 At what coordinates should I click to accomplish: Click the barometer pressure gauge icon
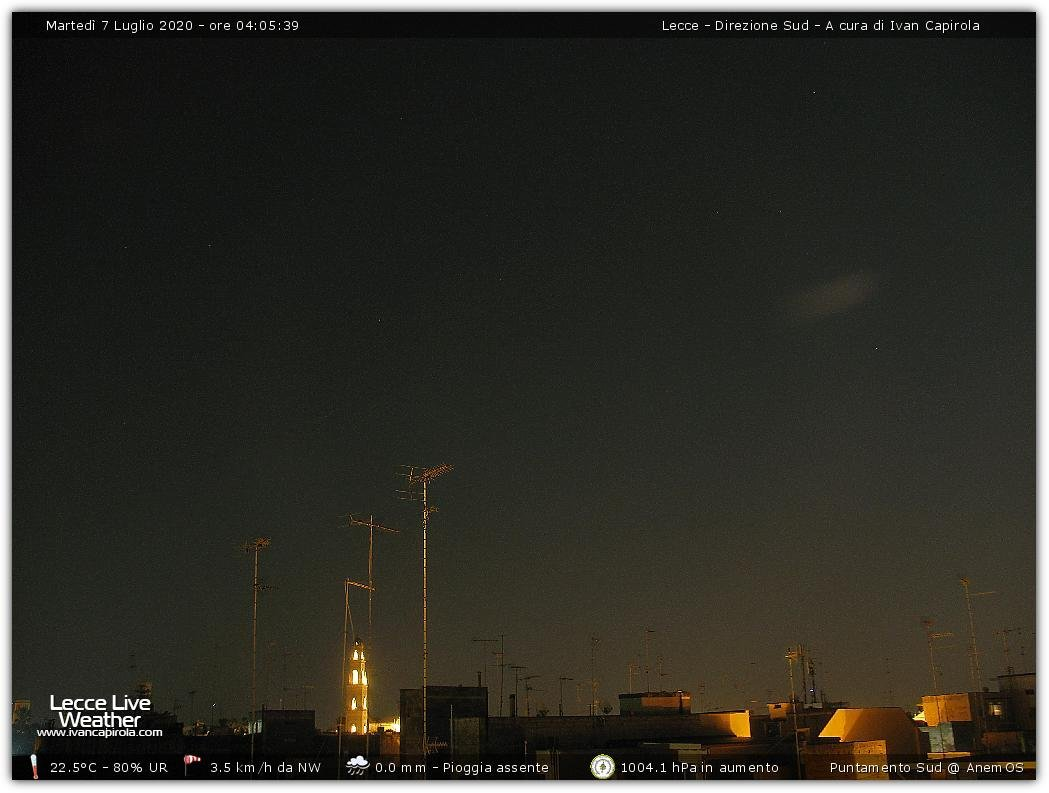click(602, 766)
